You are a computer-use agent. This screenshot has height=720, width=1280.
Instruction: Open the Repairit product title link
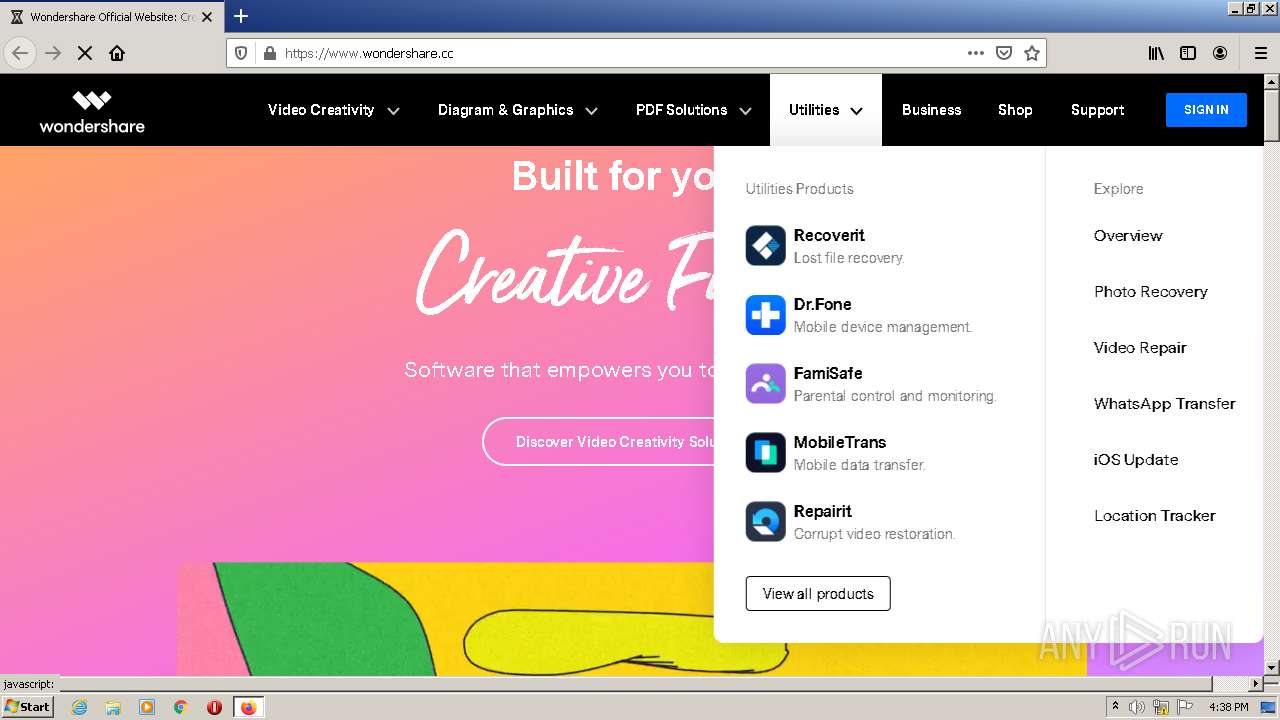[x=823, y=512]
